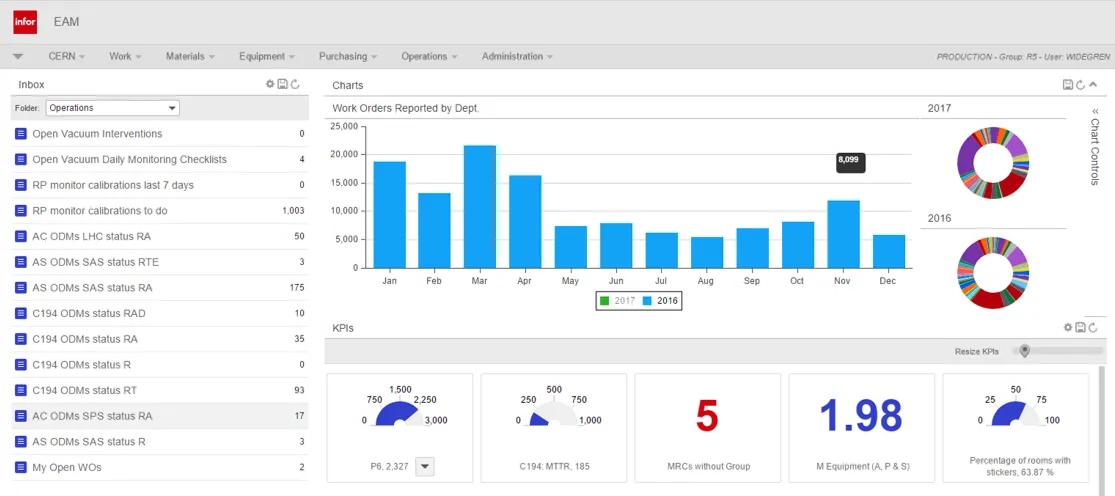Viewport: 1115px width, 496px height.
Task: Open the CERN menu
Action: [x=67, y=56]
